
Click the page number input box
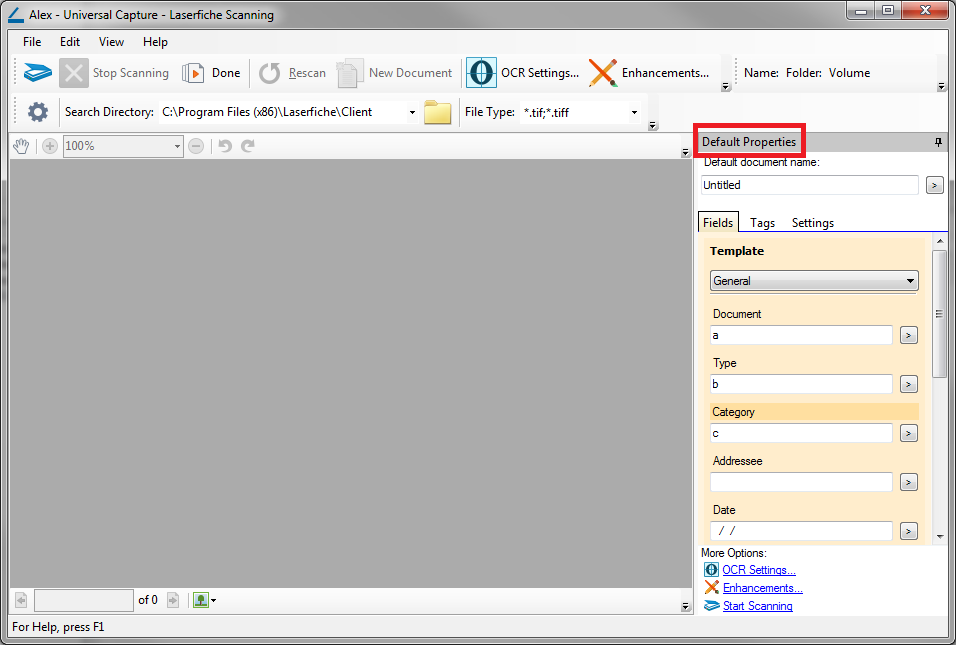pos(84,600)
